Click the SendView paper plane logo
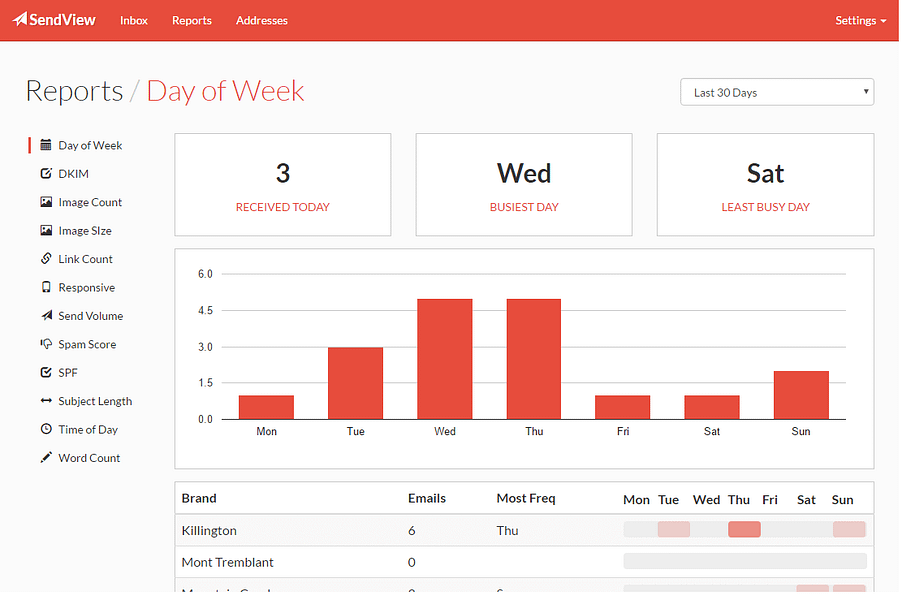Viewport: 902px width, 600px height. pos(20,20)
